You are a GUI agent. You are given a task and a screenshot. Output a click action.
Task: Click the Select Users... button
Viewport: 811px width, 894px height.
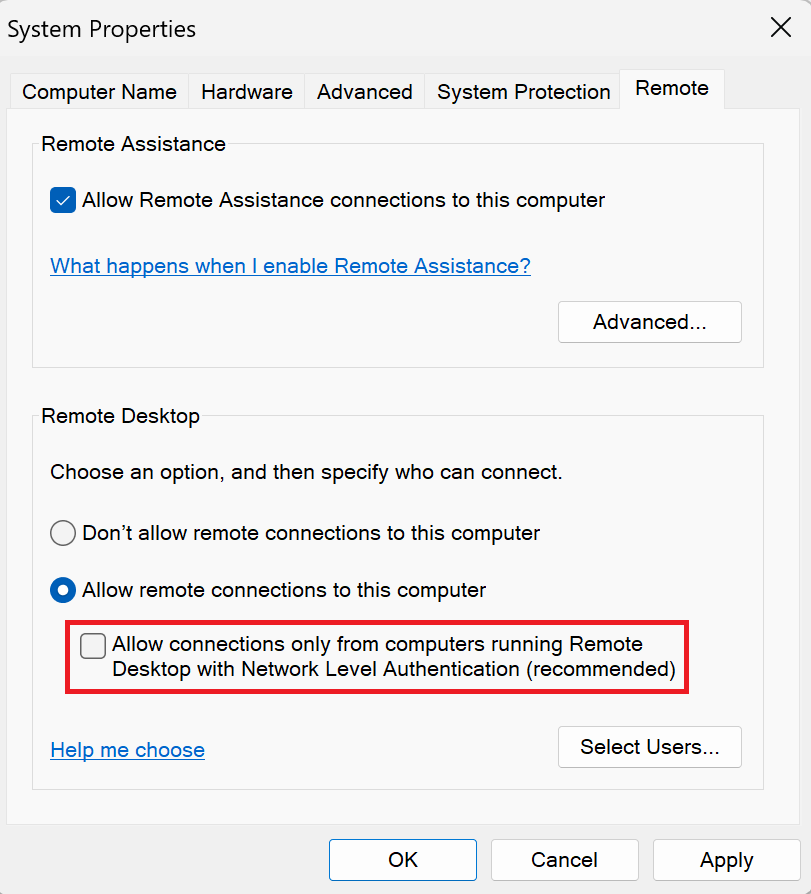pos(649,747)
